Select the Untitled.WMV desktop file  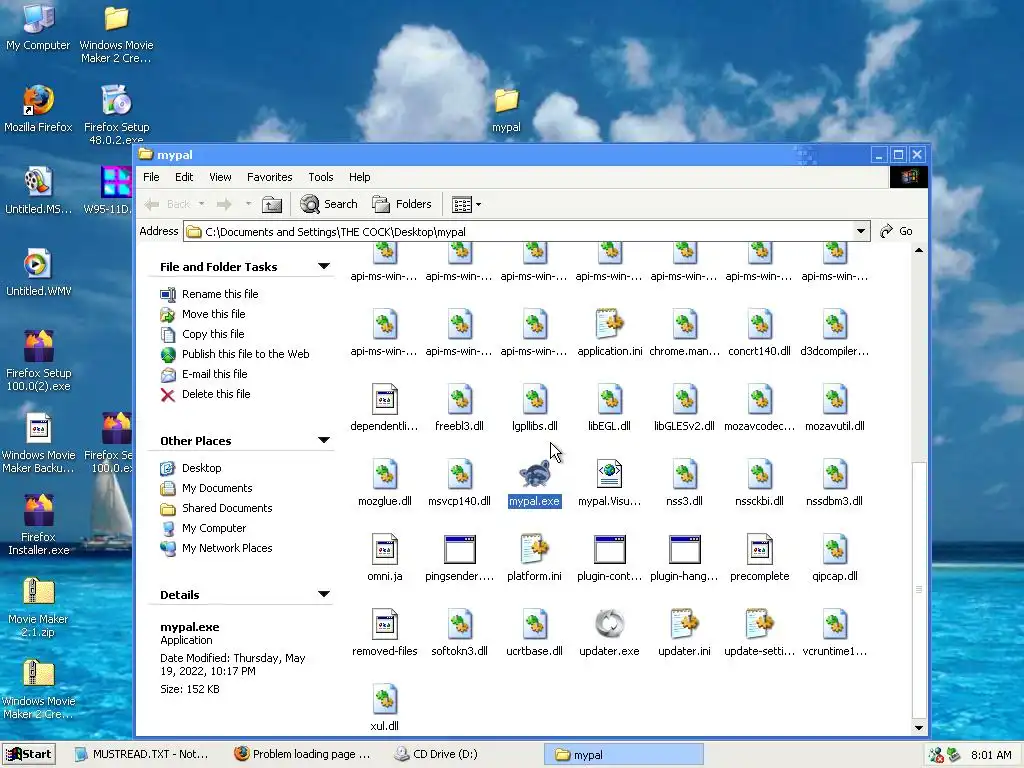(38, 273)
